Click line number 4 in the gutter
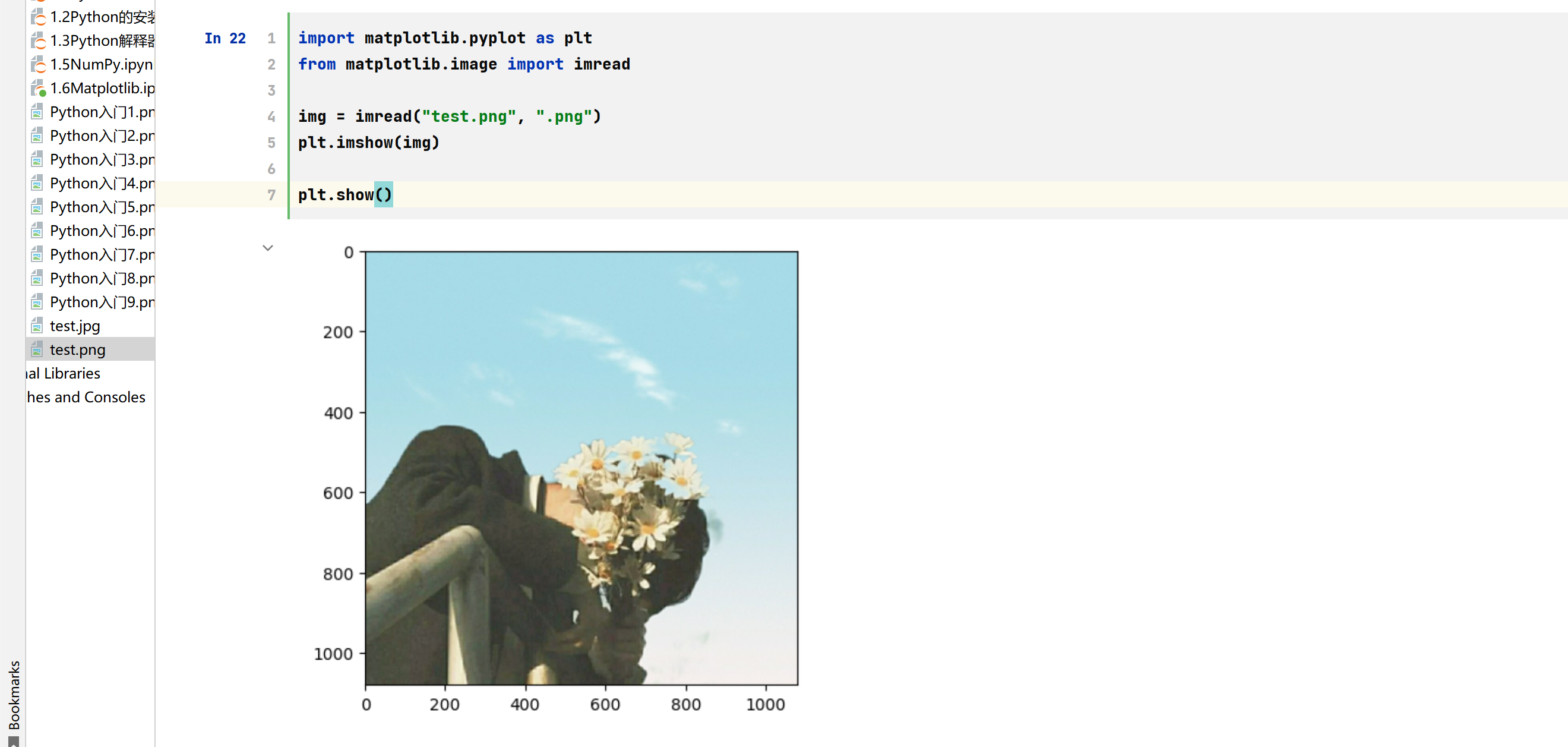 point(271,116)
